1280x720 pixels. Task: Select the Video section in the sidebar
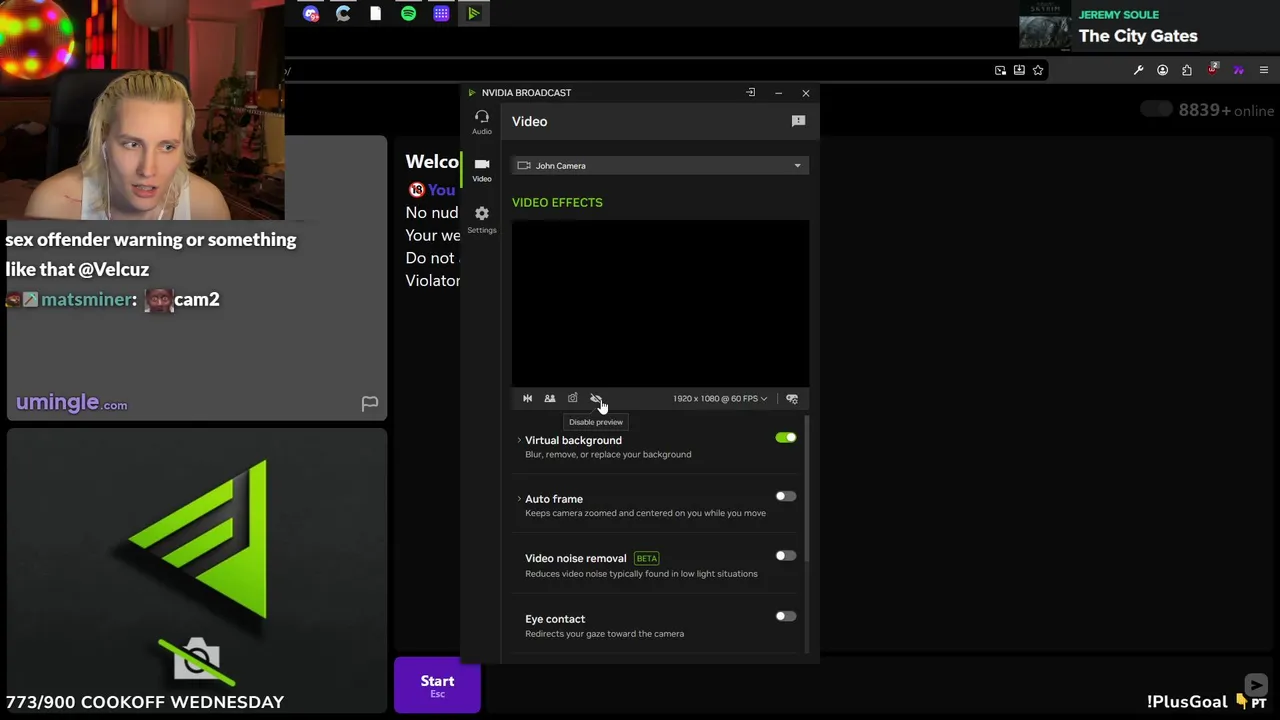pyautogui.click(x=482, y=170)
